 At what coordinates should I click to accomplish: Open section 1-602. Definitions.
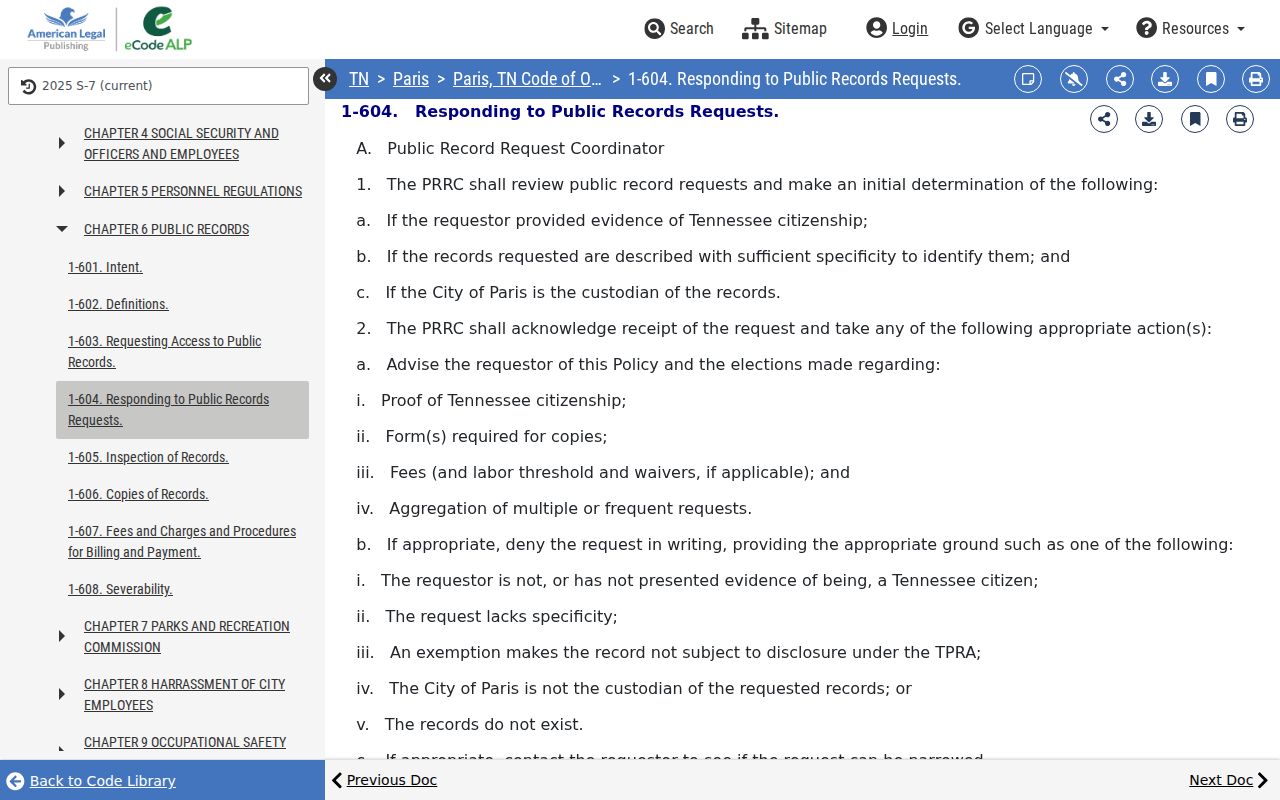118,304
